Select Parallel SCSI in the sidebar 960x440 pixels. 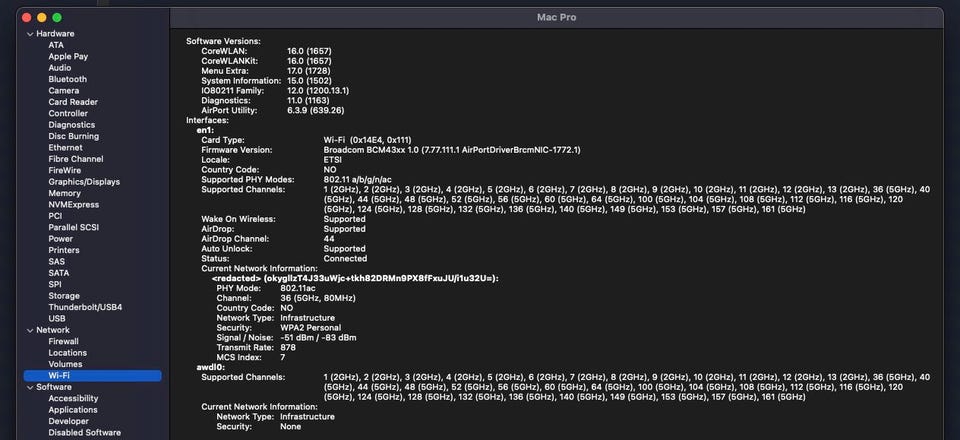pyautogui.click(x=73, y=227)
